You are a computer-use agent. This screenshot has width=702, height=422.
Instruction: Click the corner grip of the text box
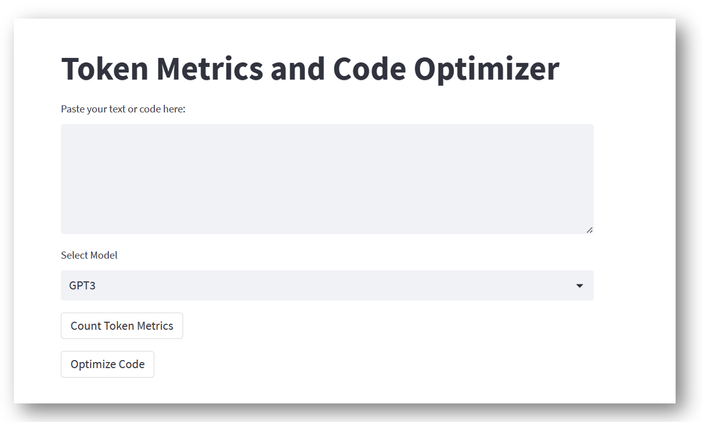click(589, 229)
